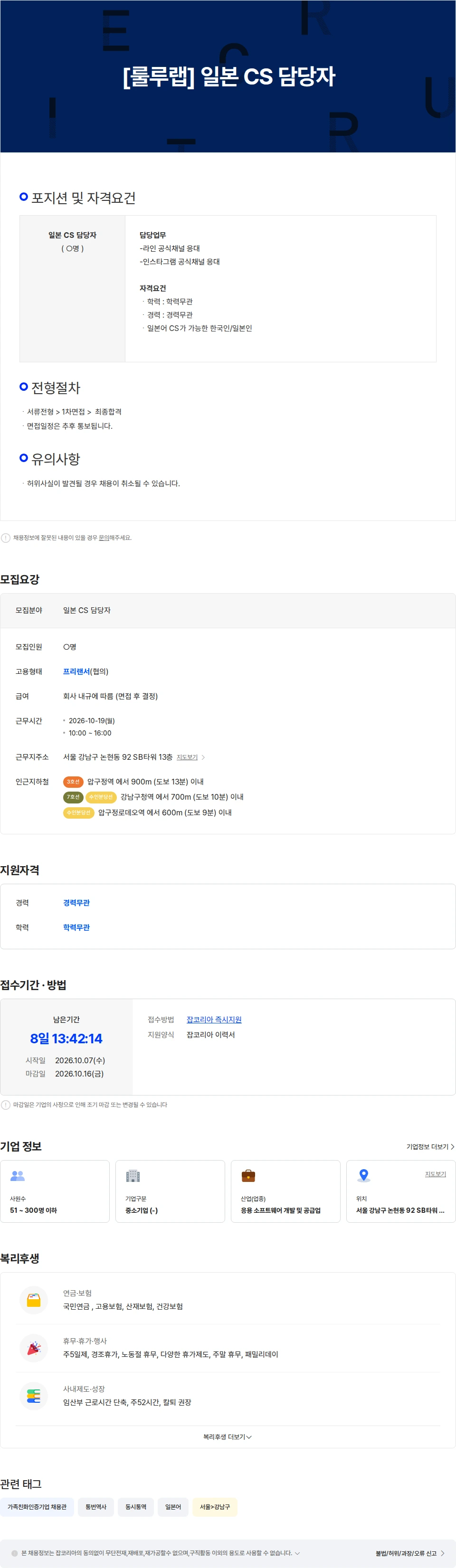The height and width of the screenshot is (1568, 456).
Task: Click 불법/허위/과장/오류 신고 report link
Action: [x=410, y=1553]
